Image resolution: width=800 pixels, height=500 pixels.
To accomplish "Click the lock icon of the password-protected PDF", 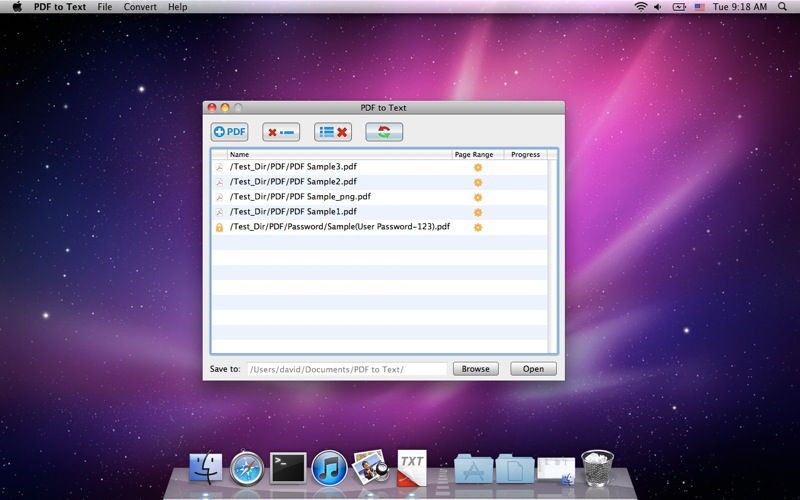I will 219,228.
